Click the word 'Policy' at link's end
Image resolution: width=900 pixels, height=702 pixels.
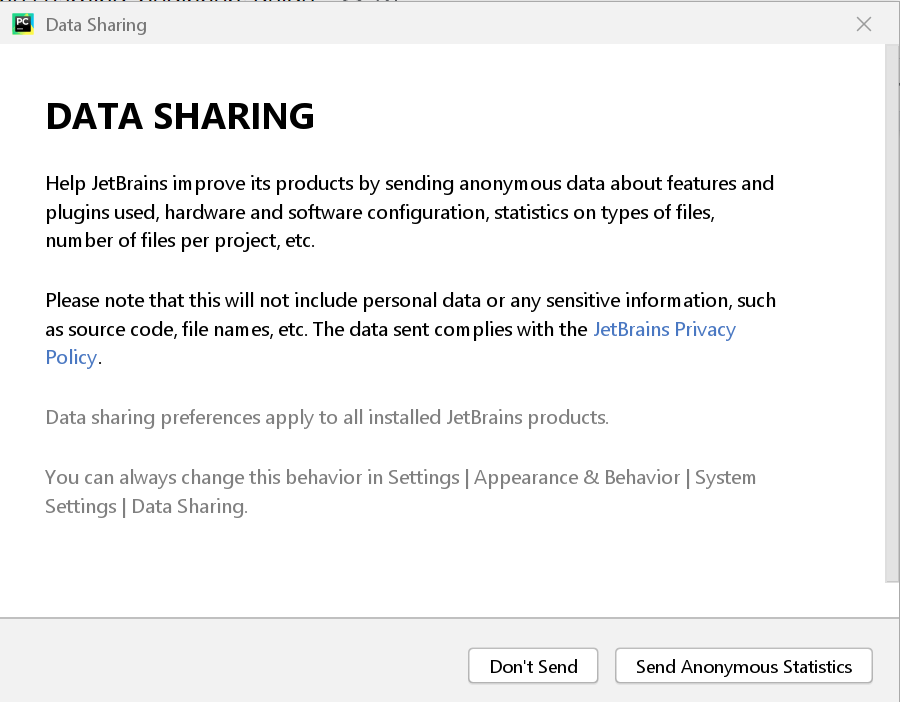click(x=71, y=358)
